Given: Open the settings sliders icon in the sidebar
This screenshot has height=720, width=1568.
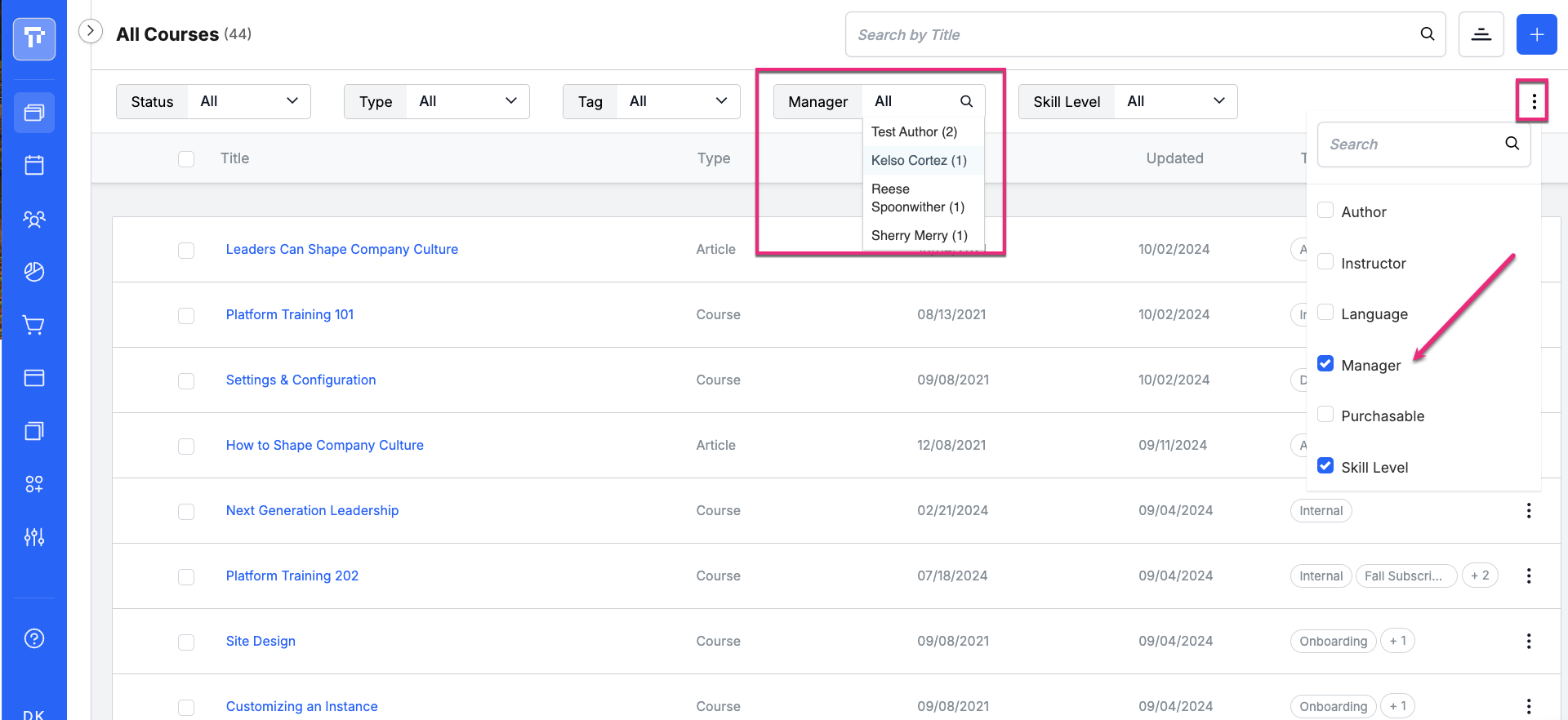Looking at the screenshot, I should tap(34, 537).
